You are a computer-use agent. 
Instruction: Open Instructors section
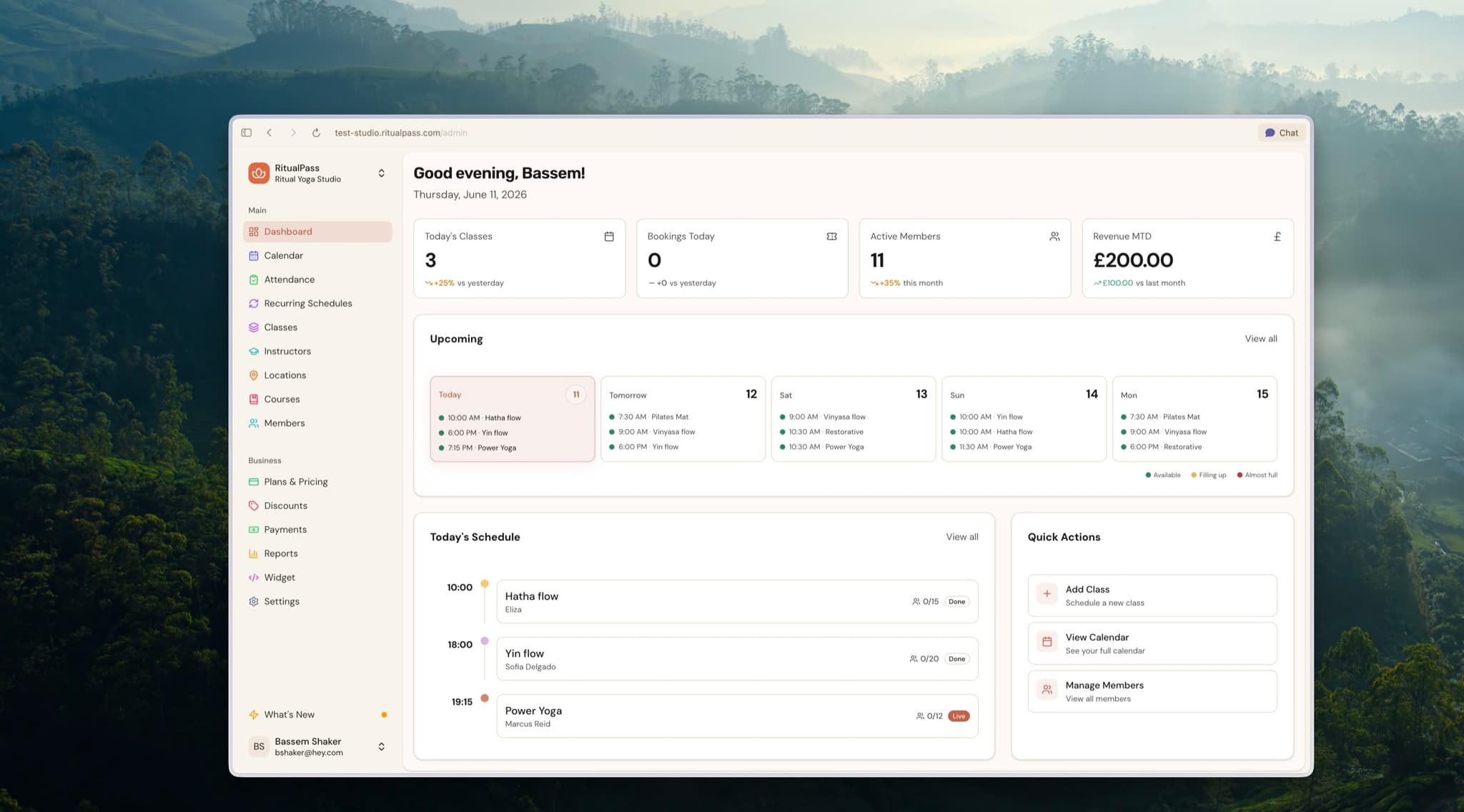(317, 352)
